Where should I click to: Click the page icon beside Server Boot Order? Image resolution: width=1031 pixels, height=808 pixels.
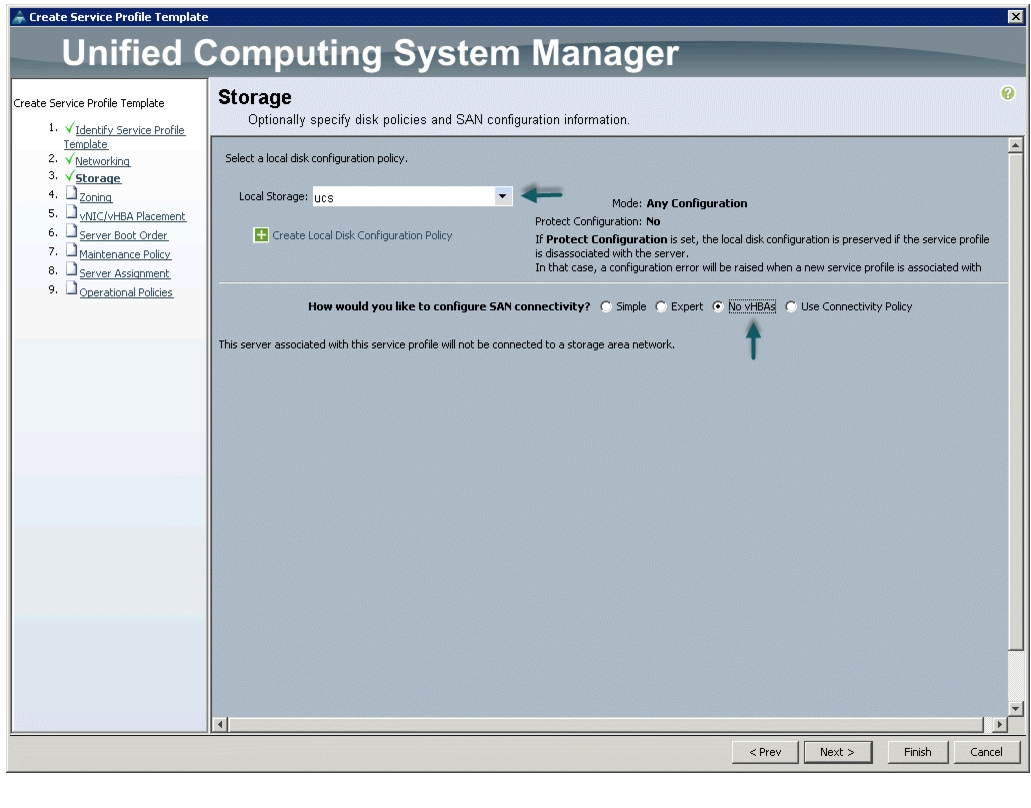click(x=71, y=231)
